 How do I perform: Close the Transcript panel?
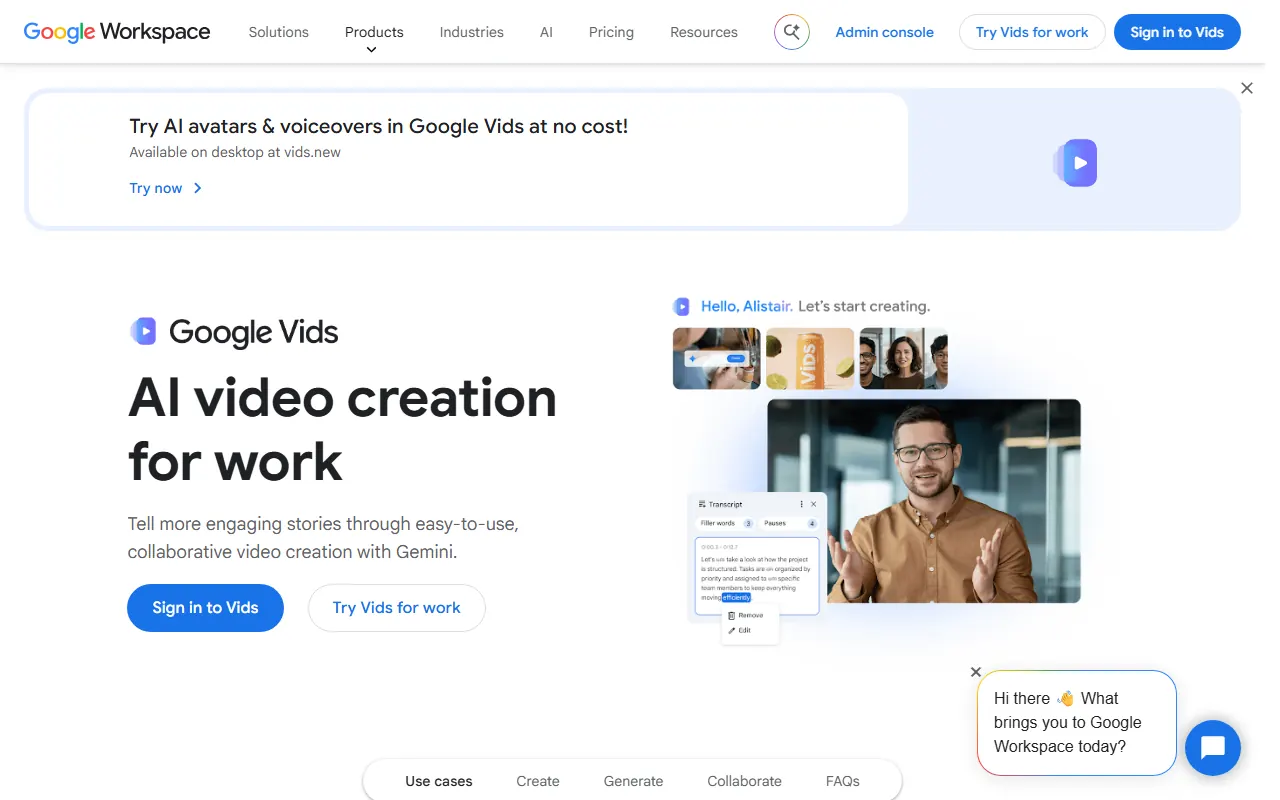click(813, 504)
